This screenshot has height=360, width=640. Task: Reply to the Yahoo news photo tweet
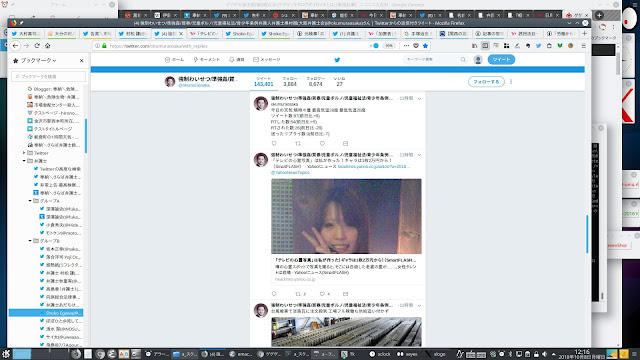point(274,294)
